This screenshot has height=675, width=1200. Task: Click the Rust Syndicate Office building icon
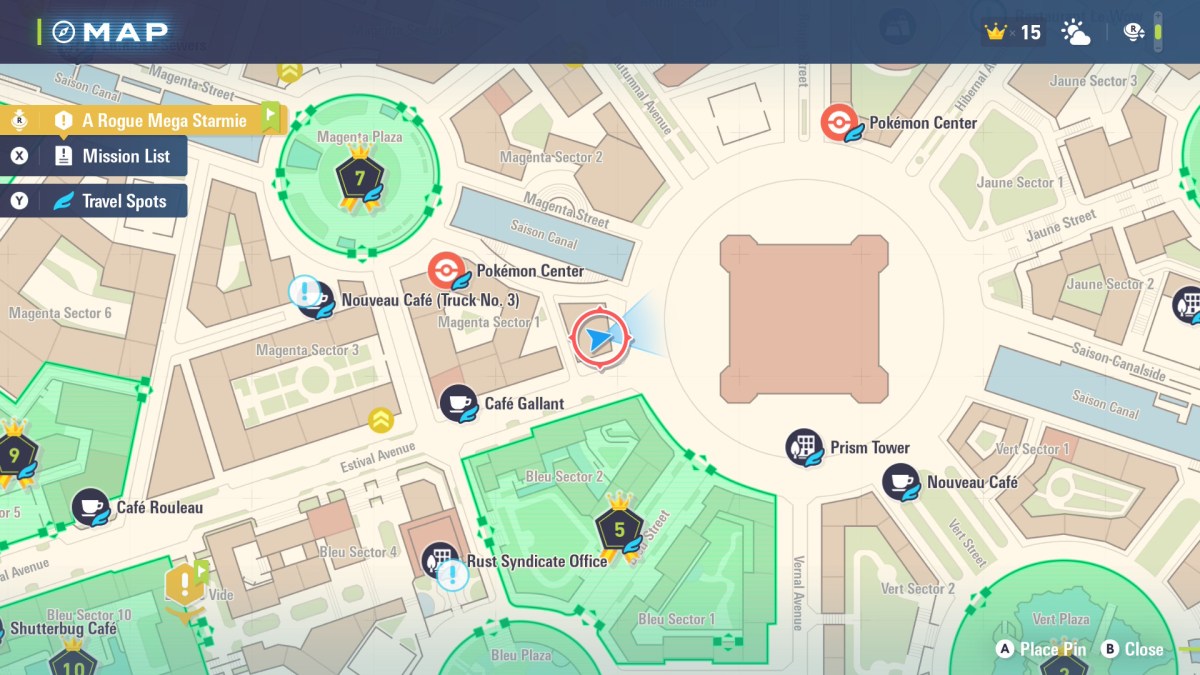click(x=440, y=561)
